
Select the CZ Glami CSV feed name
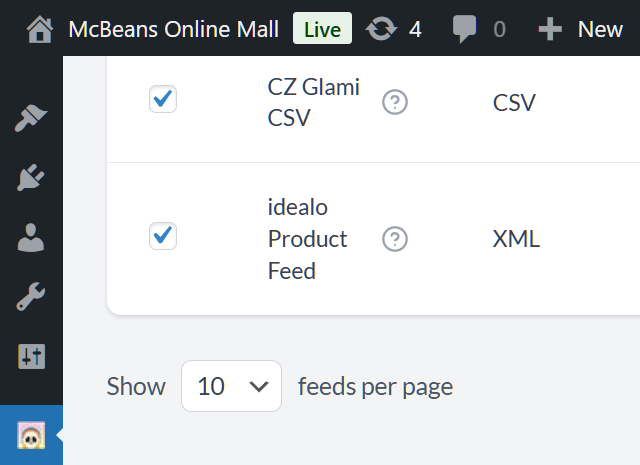point(313,102)
